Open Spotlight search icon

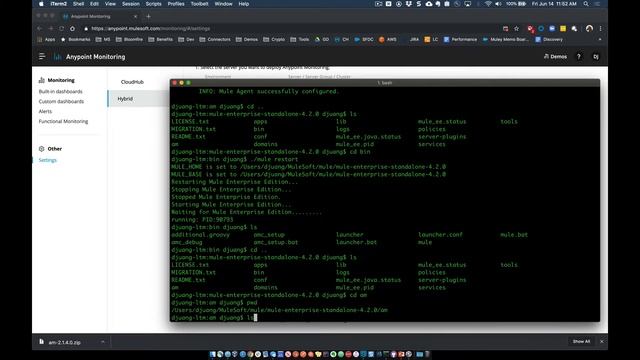[586, 4]
